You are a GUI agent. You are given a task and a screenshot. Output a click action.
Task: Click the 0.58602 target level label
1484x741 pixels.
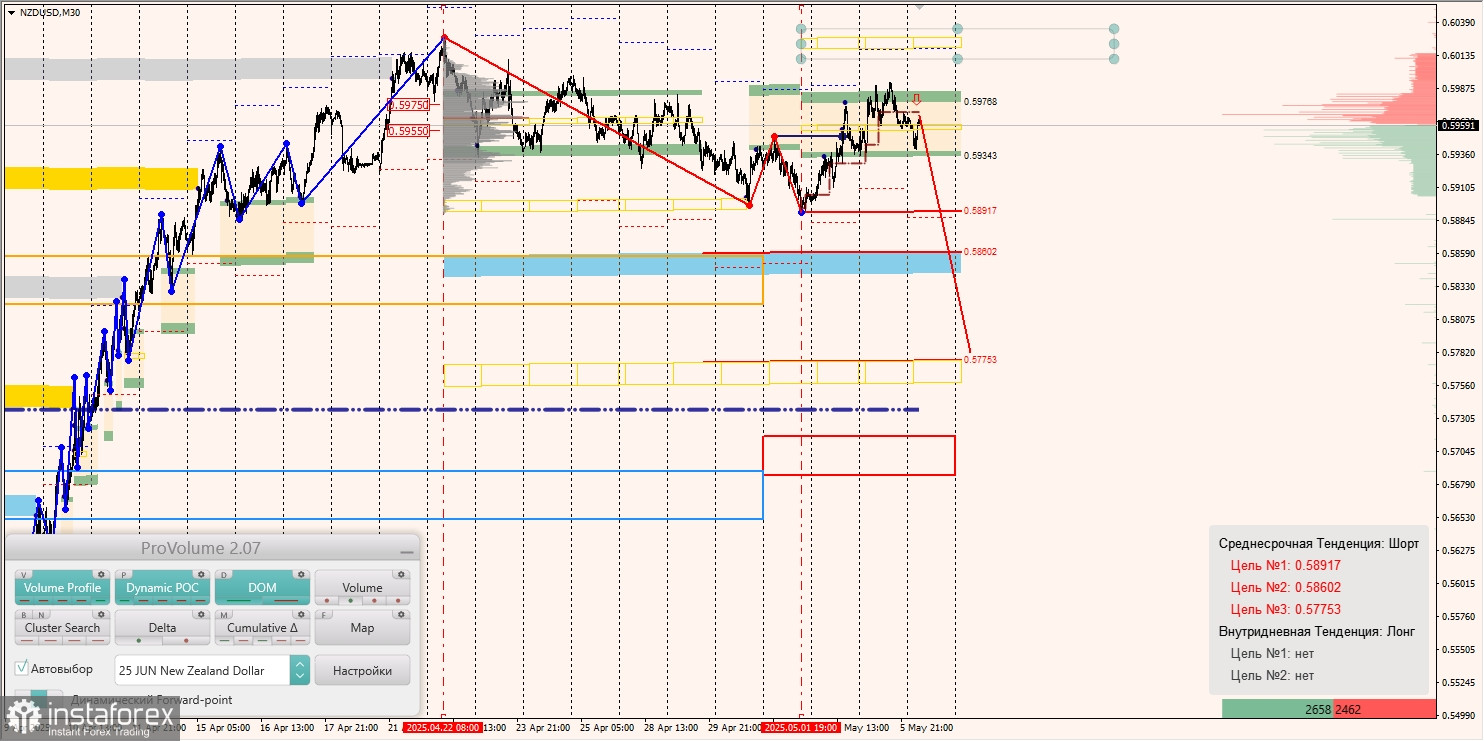click(x=980, y=252)
